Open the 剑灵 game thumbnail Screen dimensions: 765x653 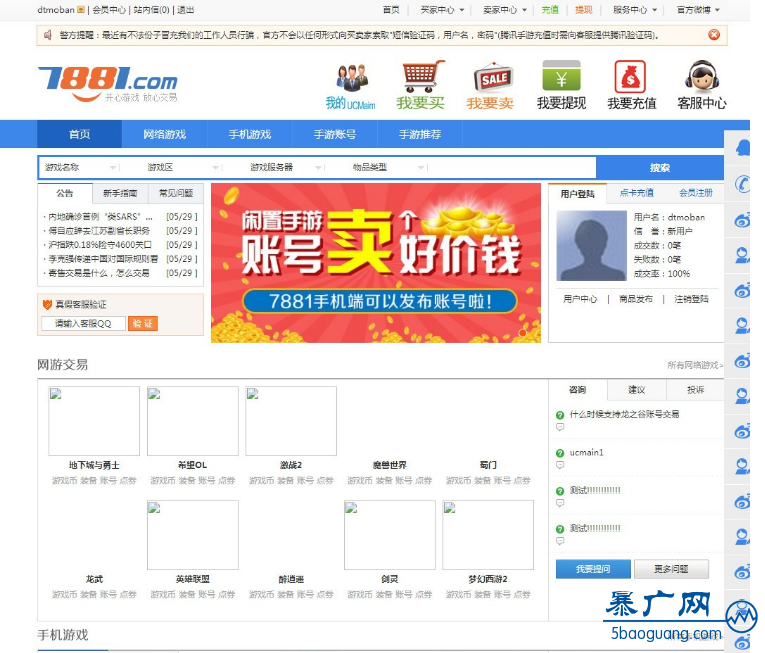click(390, 535)
